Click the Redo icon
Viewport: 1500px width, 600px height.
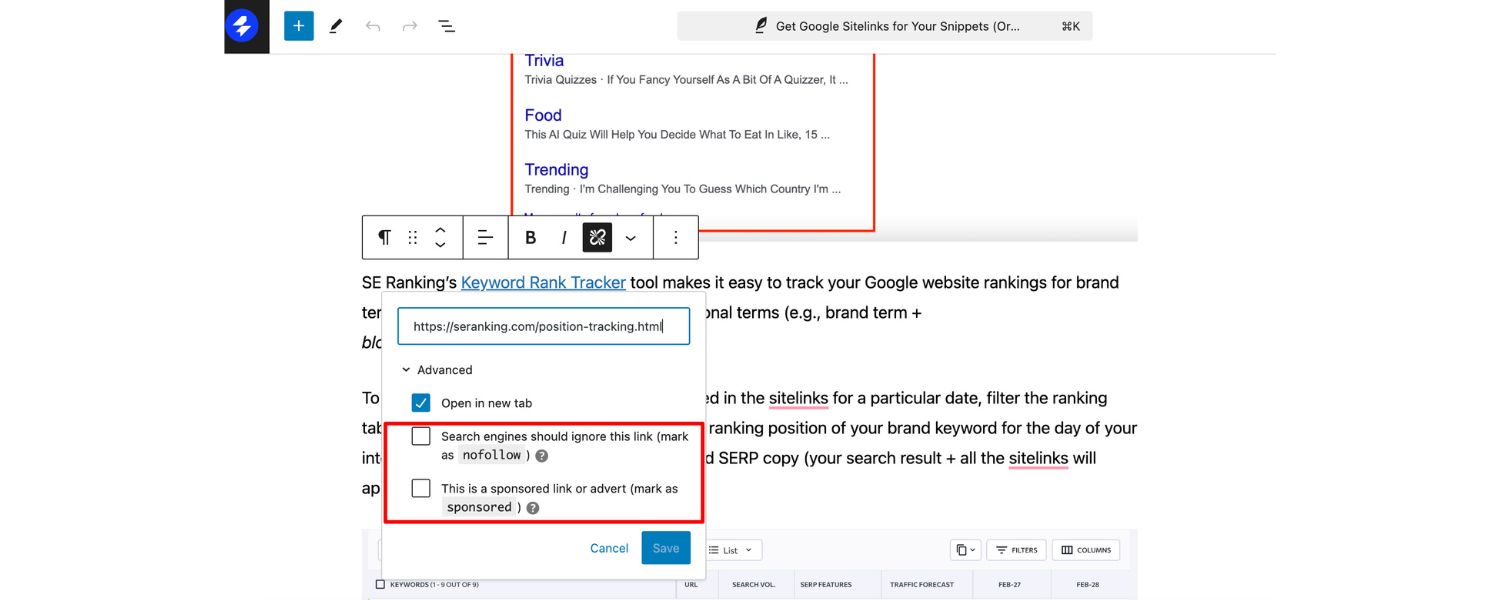[409, 26]
